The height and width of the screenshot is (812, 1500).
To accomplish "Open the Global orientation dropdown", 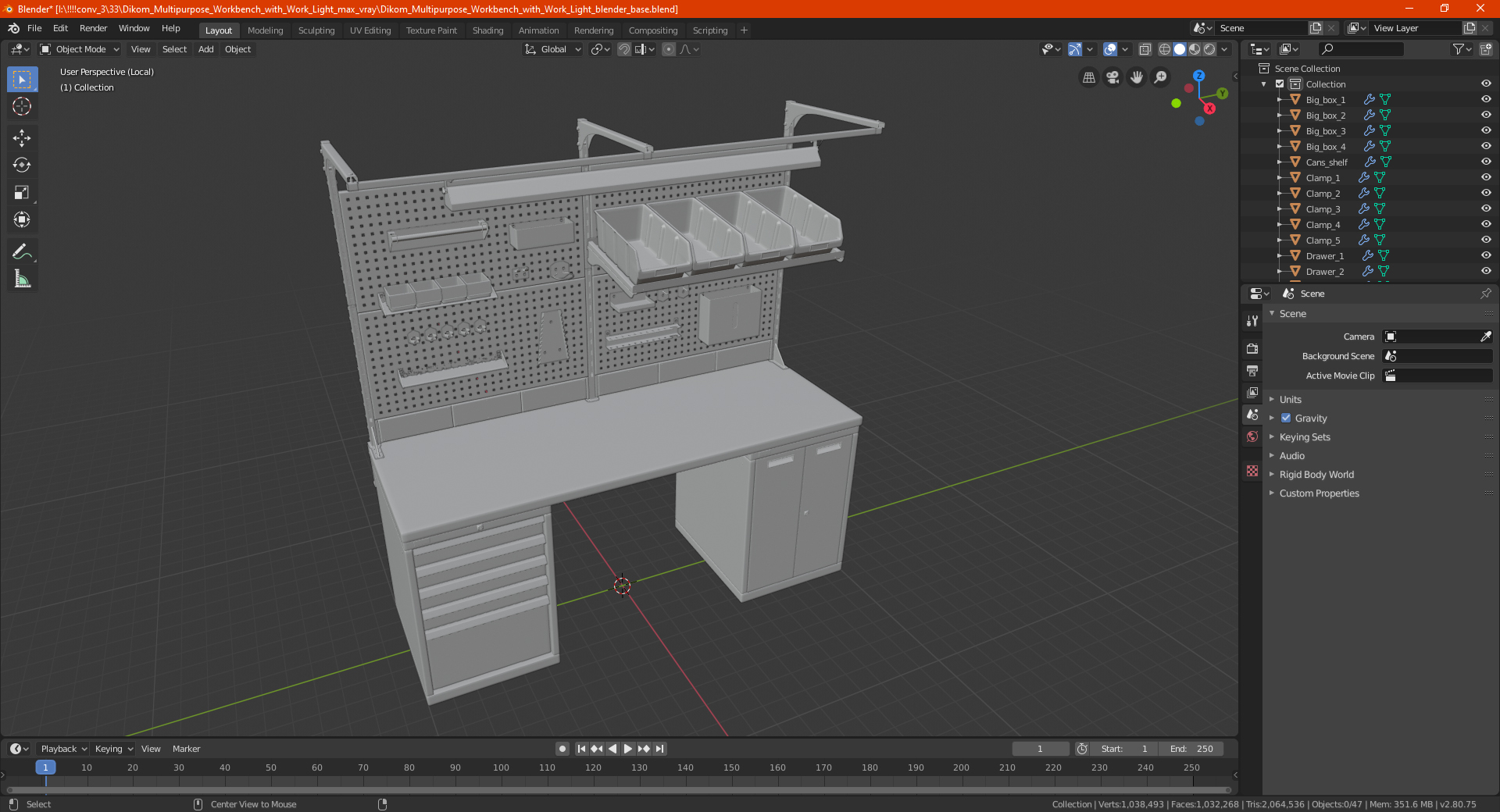I will (552, 49).
